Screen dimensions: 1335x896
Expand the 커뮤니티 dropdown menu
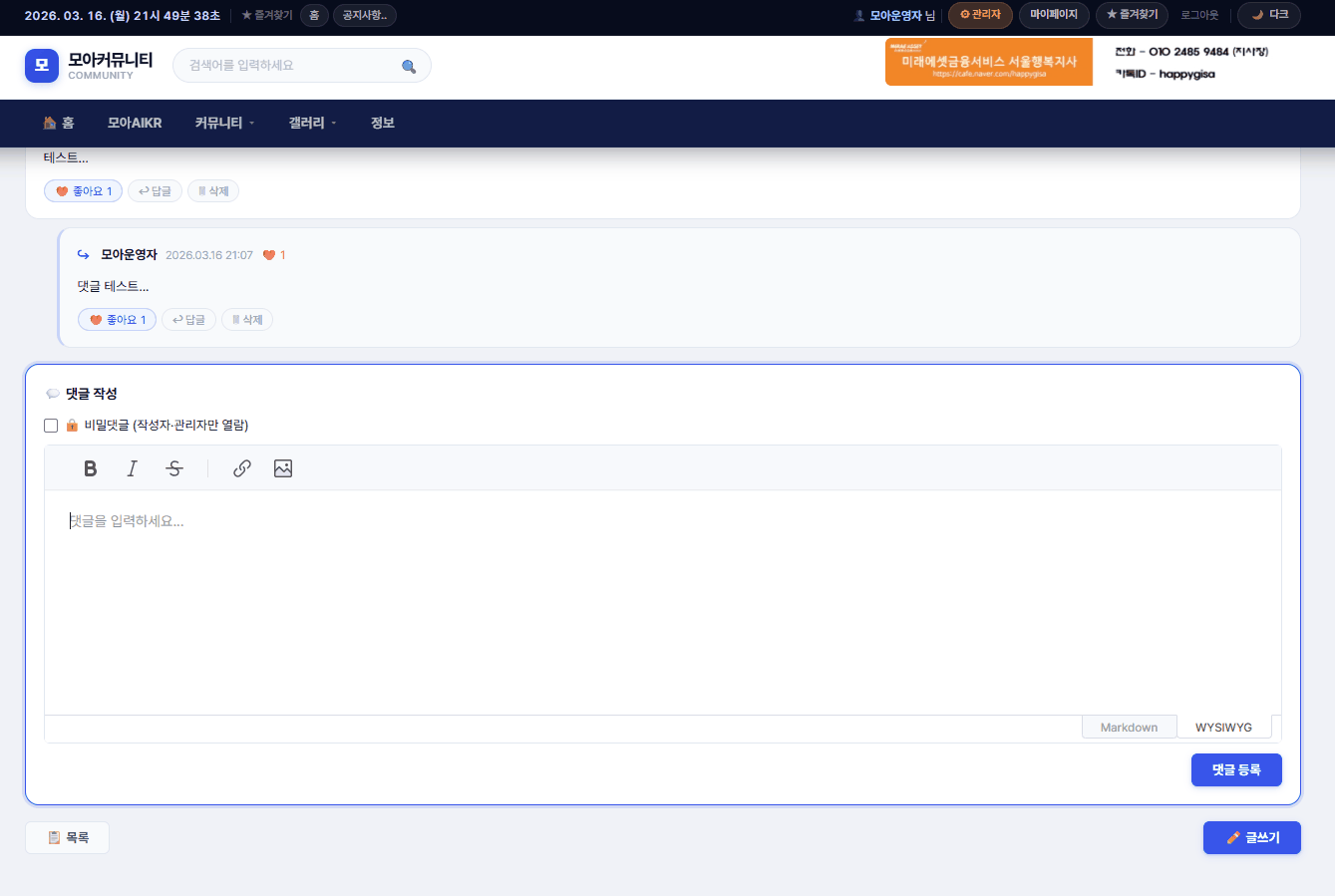(224, 123)
